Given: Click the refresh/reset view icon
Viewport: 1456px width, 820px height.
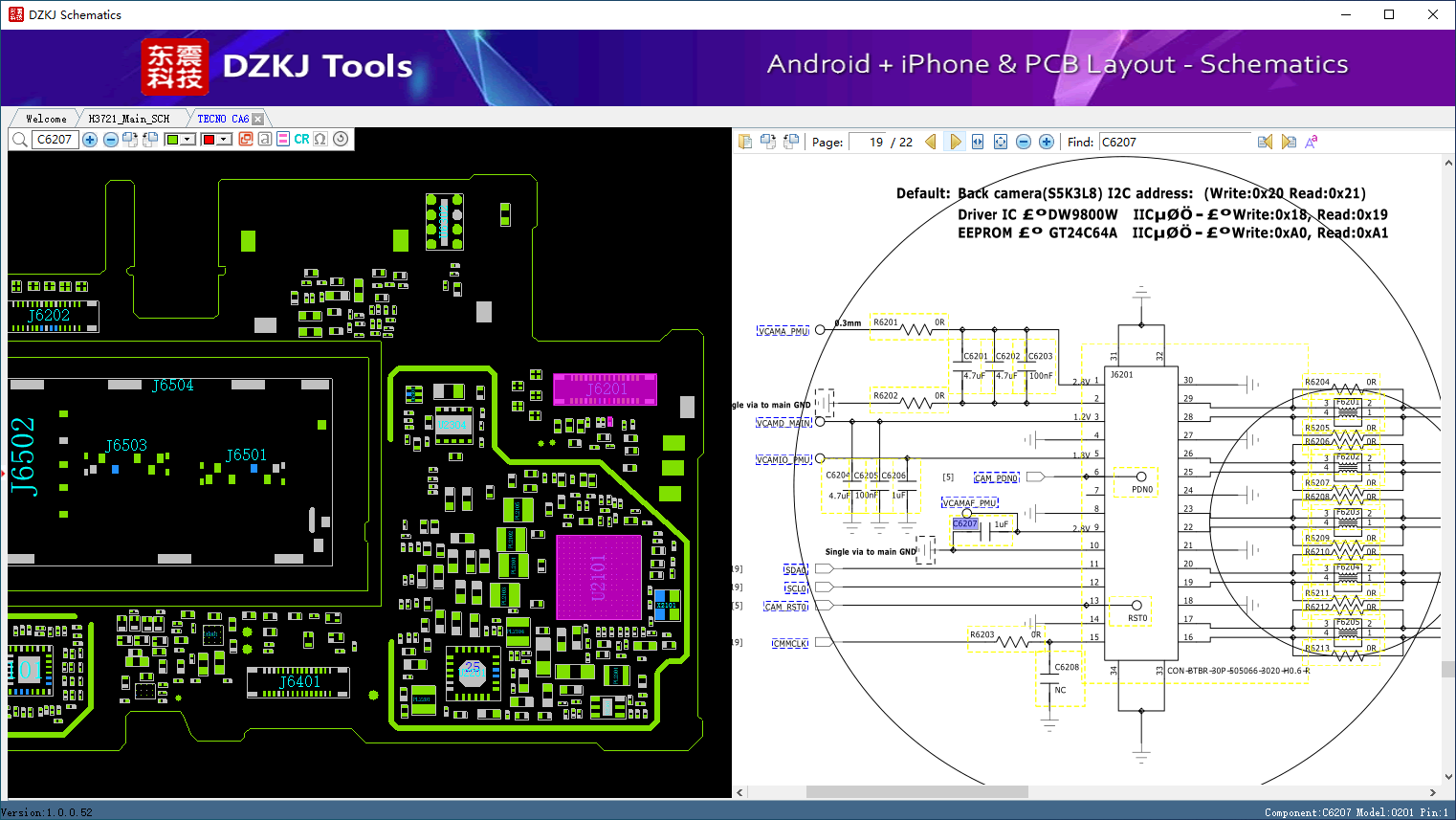Looking at the screenshot, I should 341,140.
